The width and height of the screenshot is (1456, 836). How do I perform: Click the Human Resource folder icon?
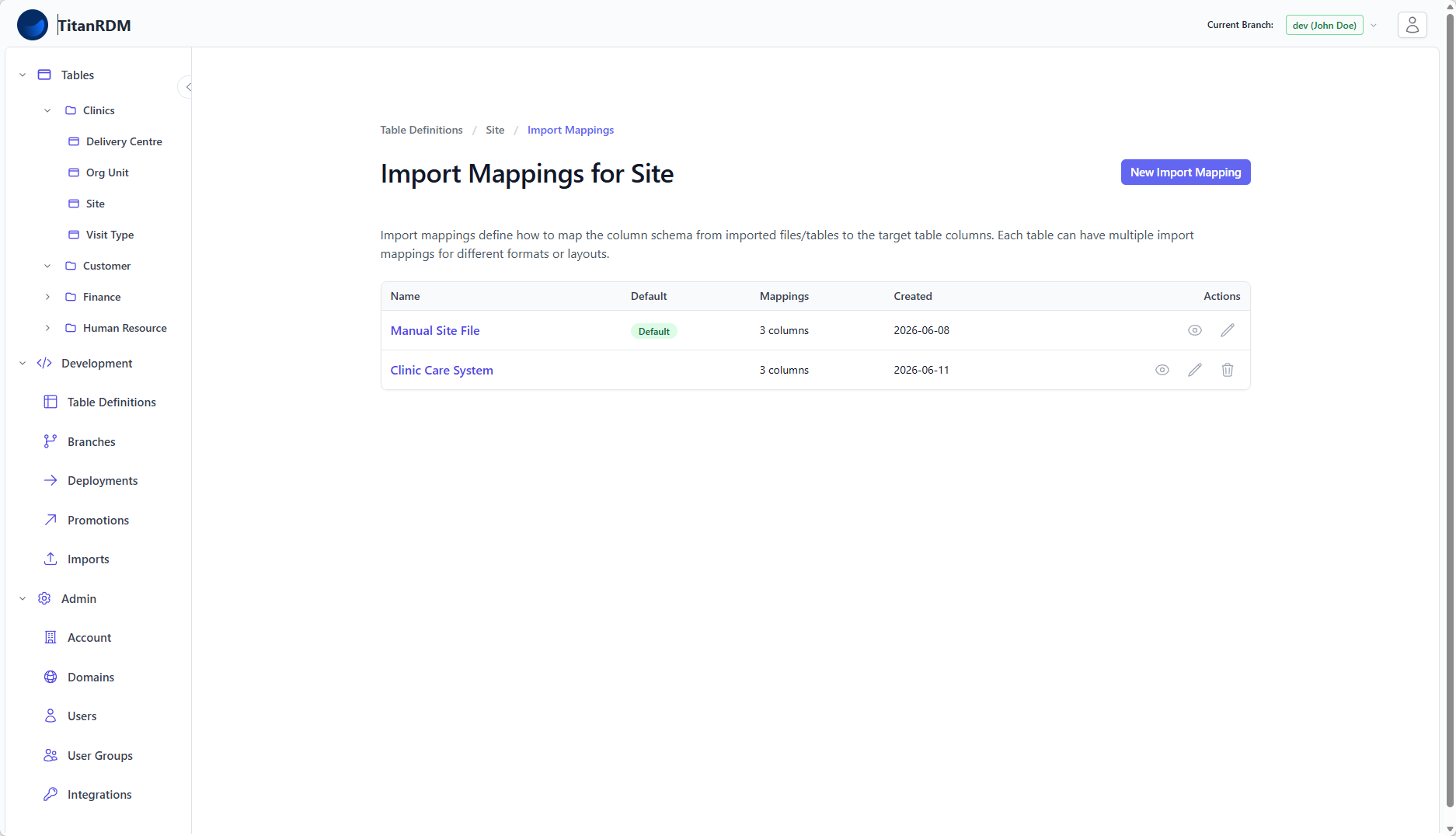[71, 328]
